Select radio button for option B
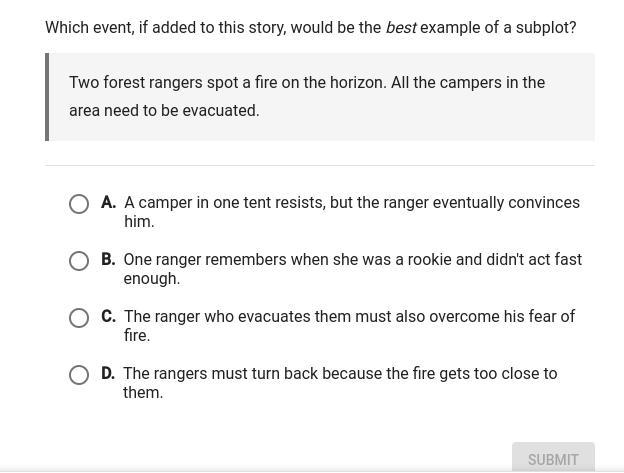Image resolution: width=624 pixels, height=473 pixels. coord(79,261)
